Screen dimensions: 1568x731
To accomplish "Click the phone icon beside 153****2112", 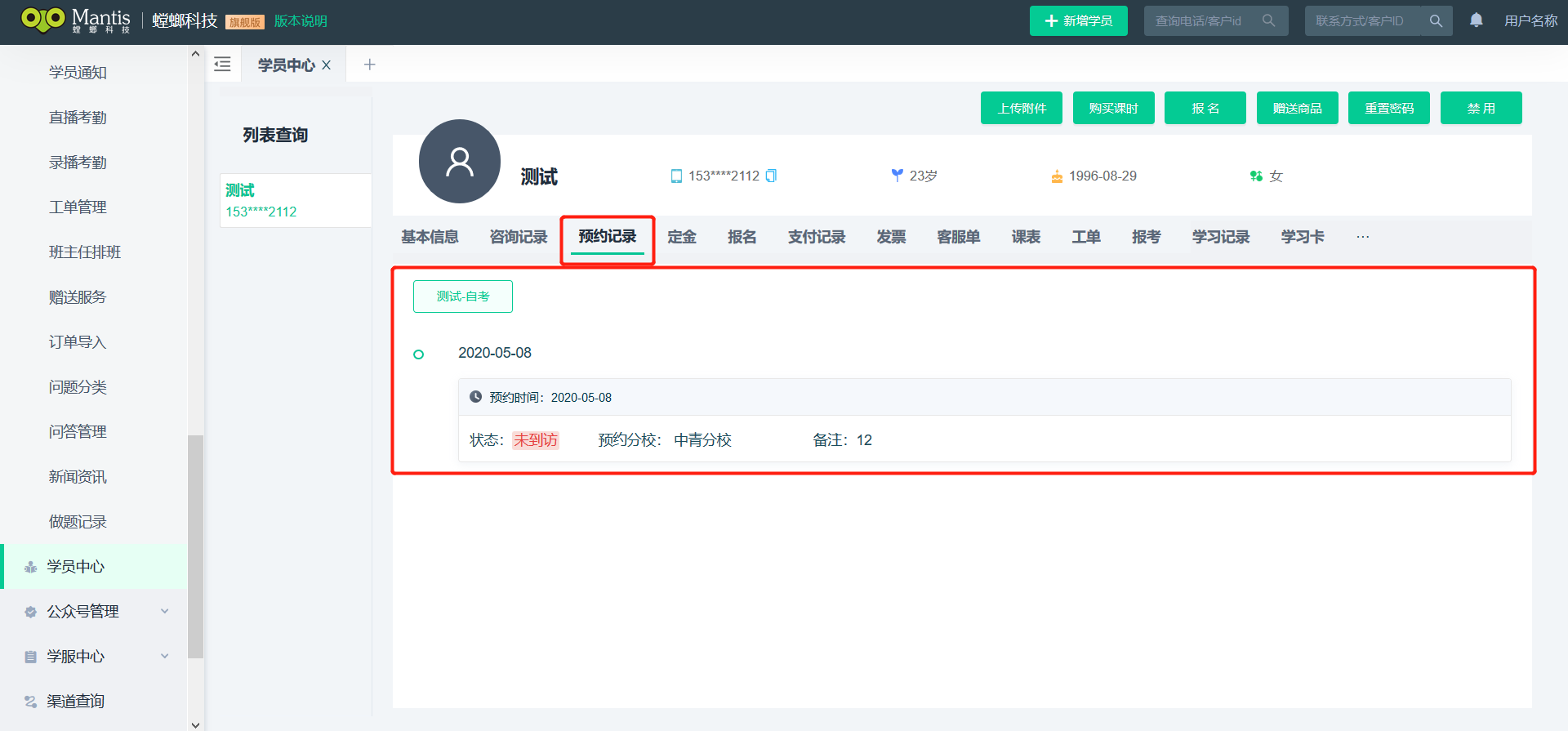I will point(676,176).
